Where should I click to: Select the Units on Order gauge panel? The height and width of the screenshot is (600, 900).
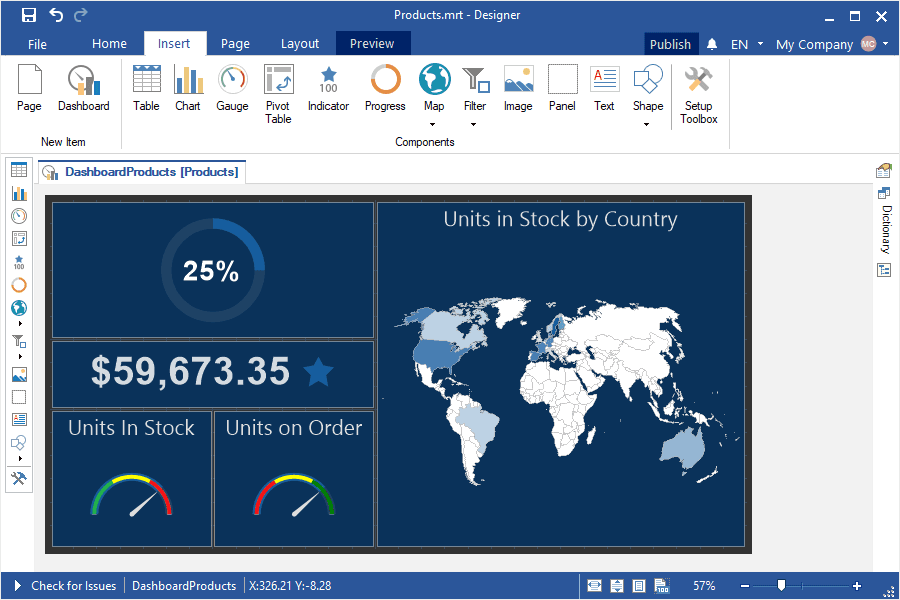(294, 479)
